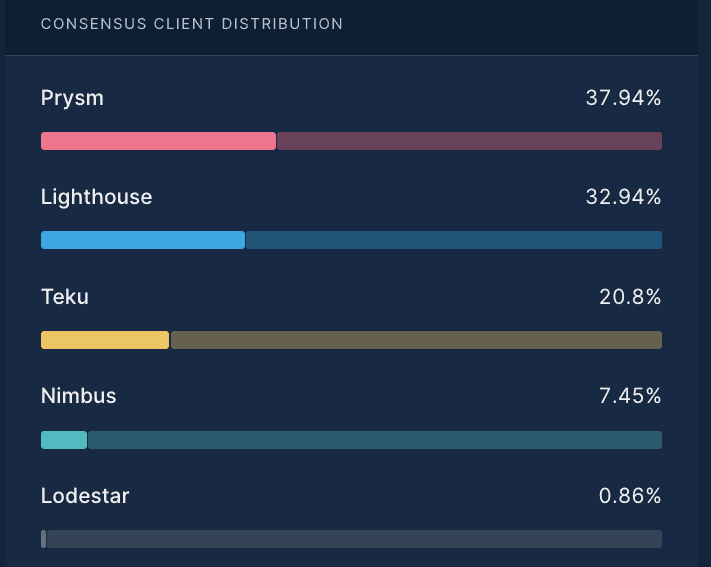Image resolution: width=711 pixels, height=567 pixels.
Task: Click the teal filled Nimbus bar segment
Action: (64, 440)
